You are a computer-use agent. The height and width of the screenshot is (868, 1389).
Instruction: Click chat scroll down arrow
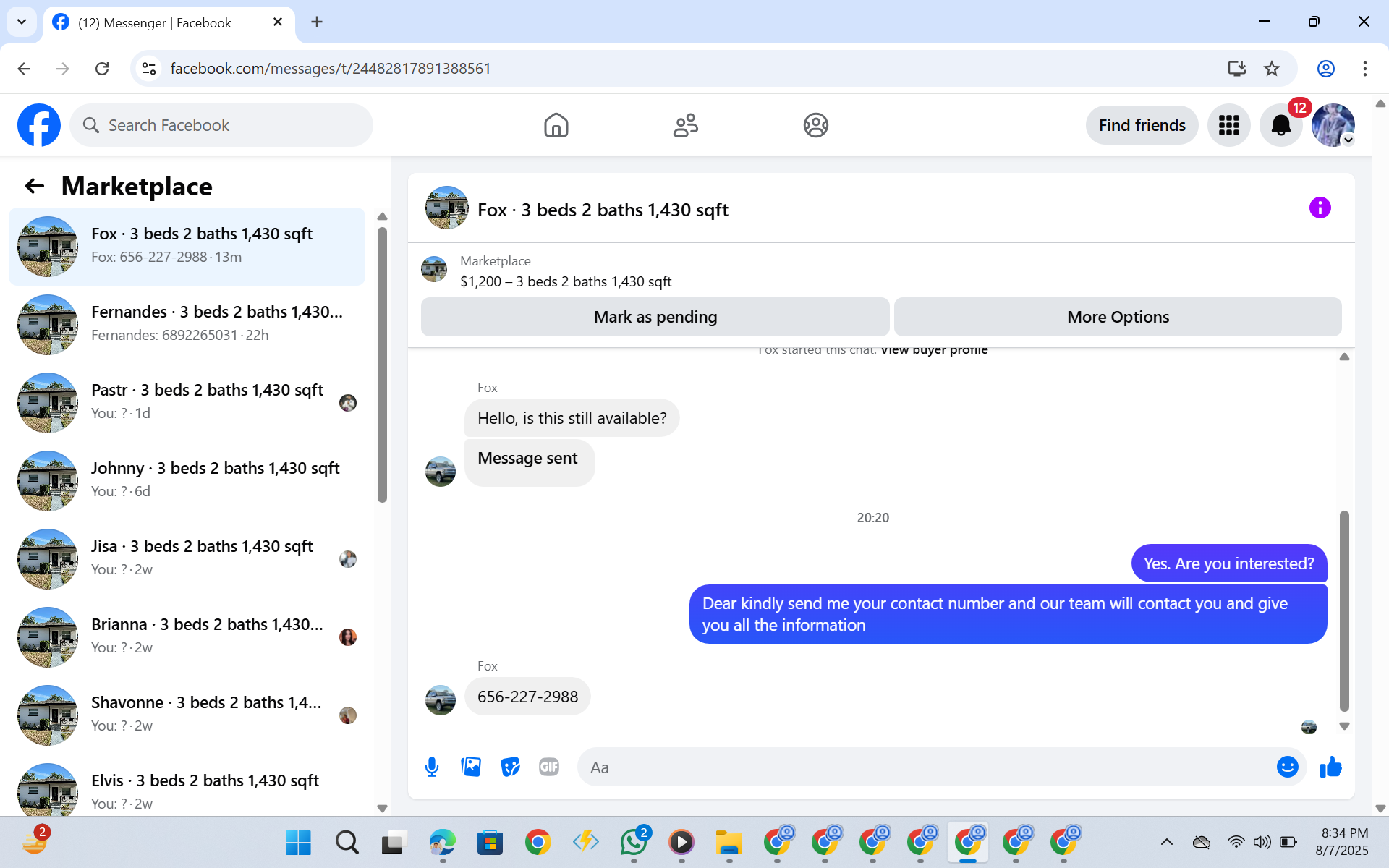coord(1344,726)
